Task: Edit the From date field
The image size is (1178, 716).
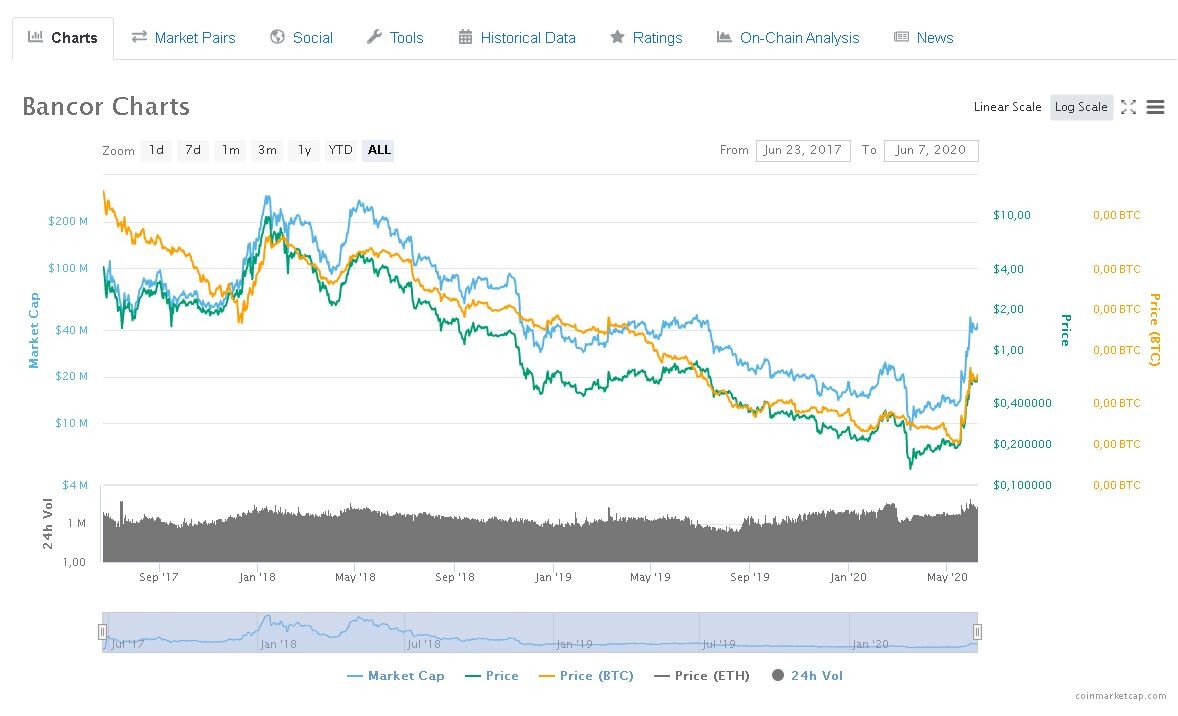Action: point(803,150)
